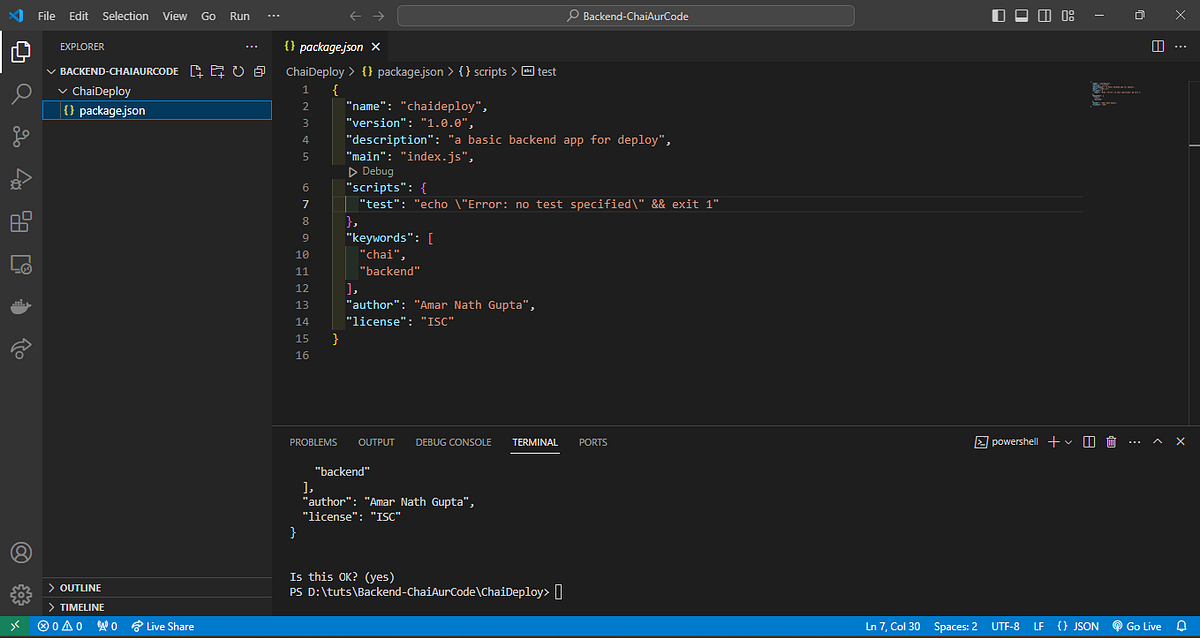Viewport: 1200px width, 638px height.
Task: Toggle the primary sidebar visibility
Action: click(997, 15)
